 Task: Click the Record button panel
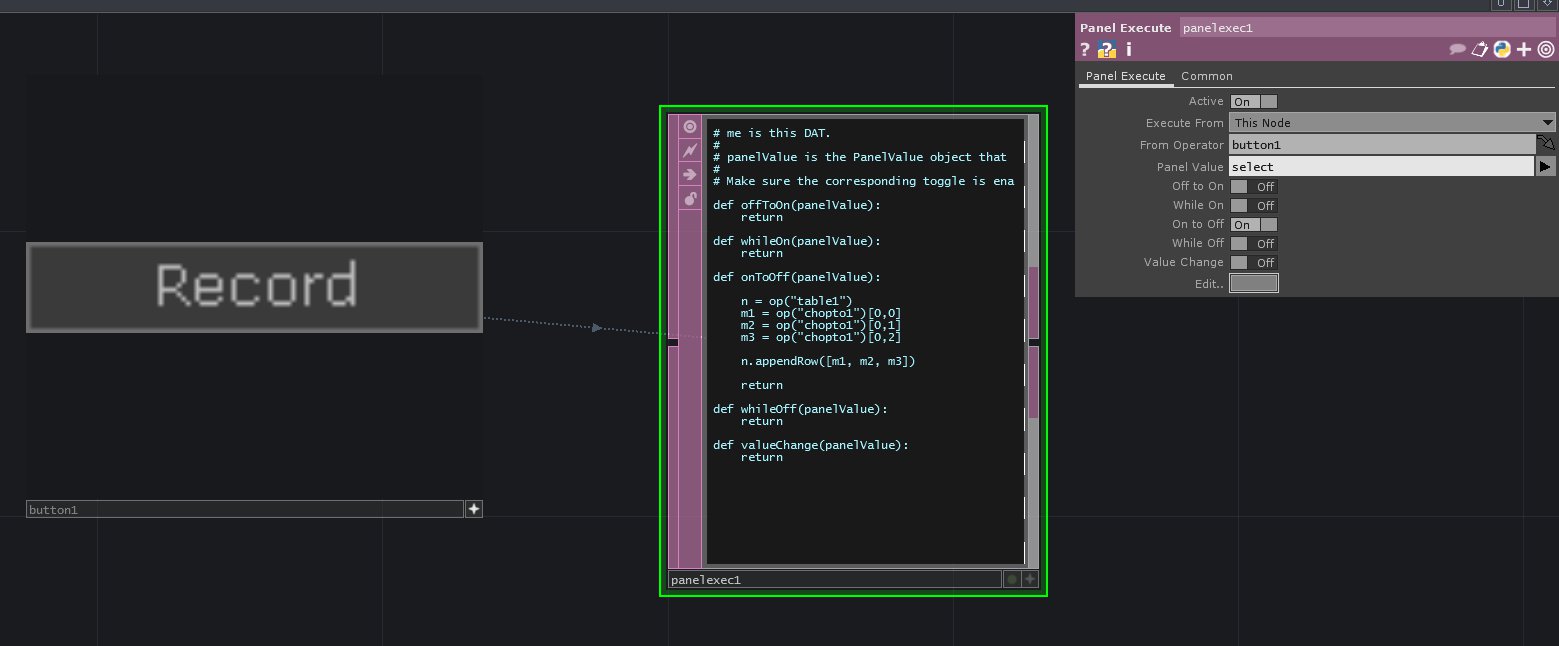click(x=254, y=287)
